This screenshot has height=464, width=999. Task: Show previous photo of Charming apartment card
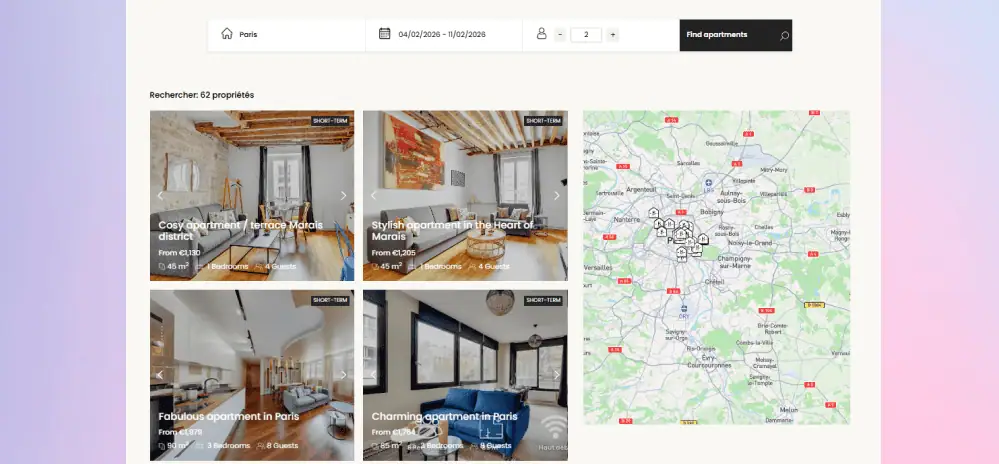tap(373, 375)
